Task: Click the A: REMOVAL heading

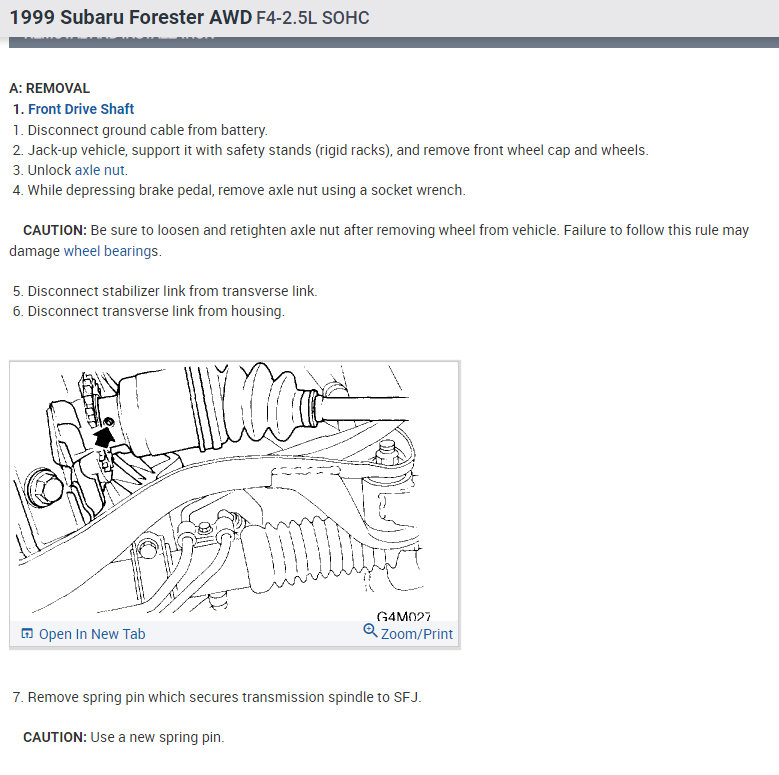Action: pyautogui.click(x=49, y=88)
